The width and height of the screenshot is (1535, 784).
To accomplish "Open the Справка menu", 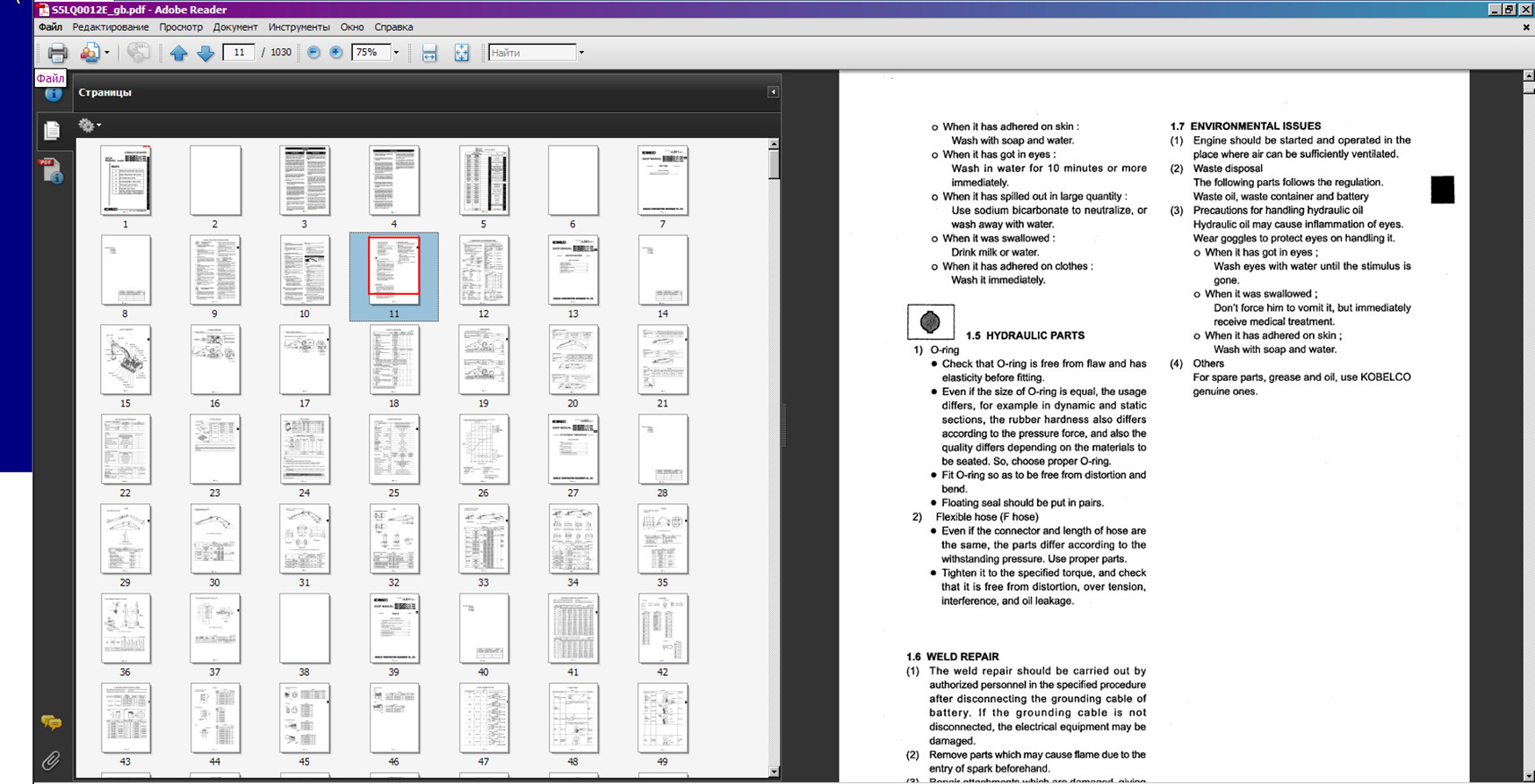I will (393, 27).
